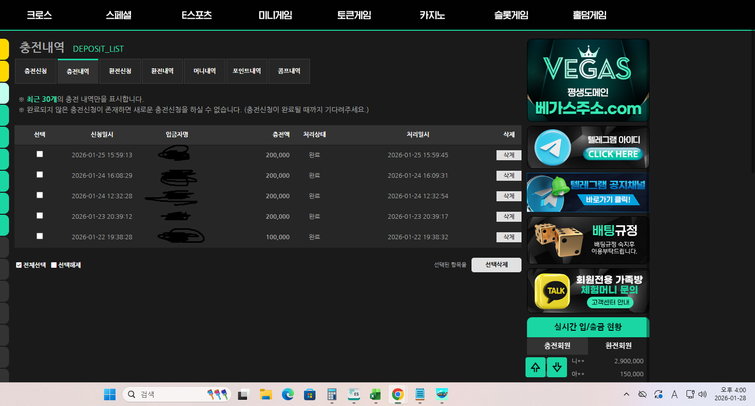The height and width of the screenshot is (406, 755).
Task: Check the box for the 2026-01-25 15:59:13 deposit
Action: coord(40,154)
